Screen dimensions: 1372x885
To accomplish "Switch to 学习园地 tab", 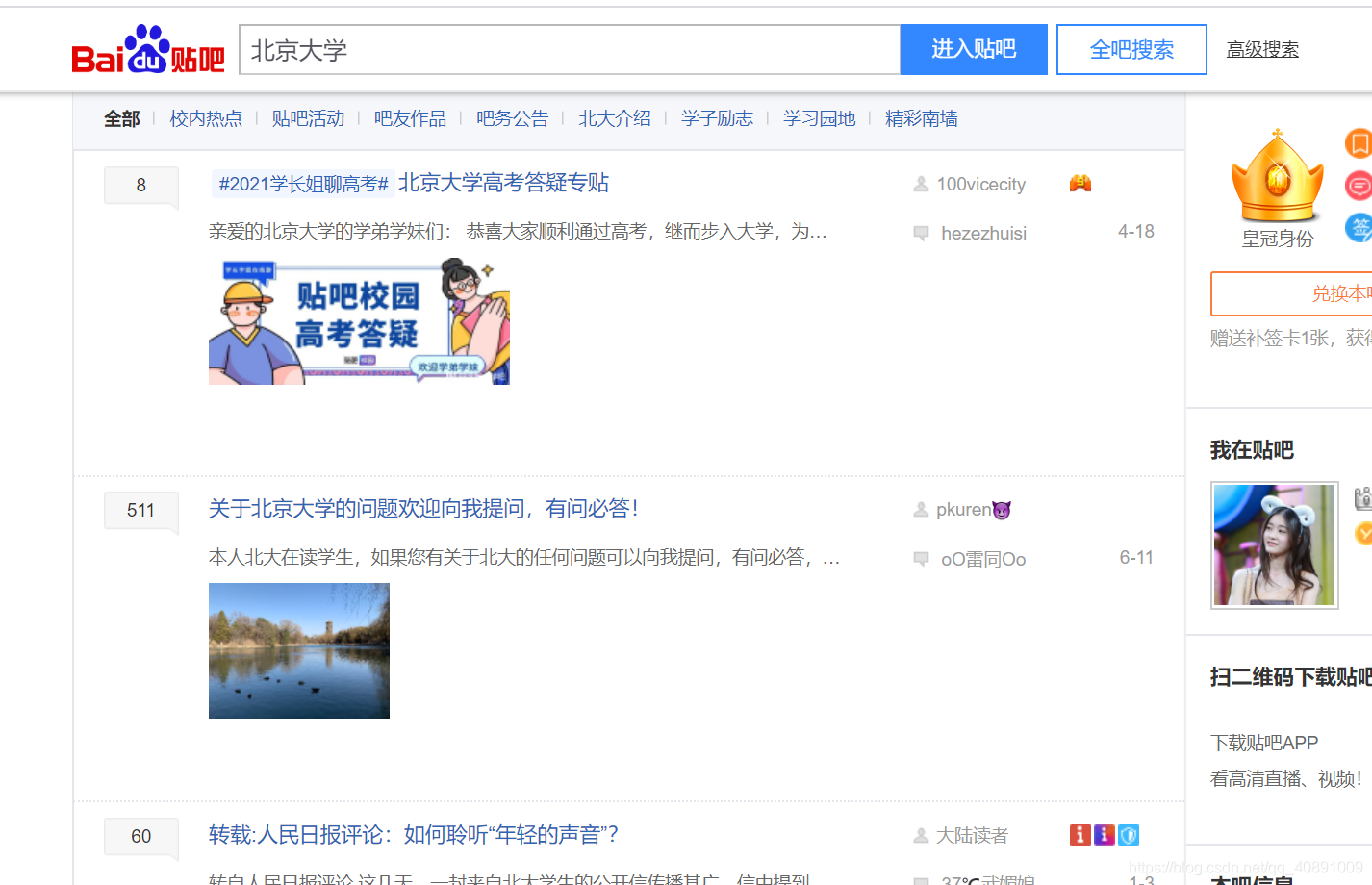I will [819, 118].
